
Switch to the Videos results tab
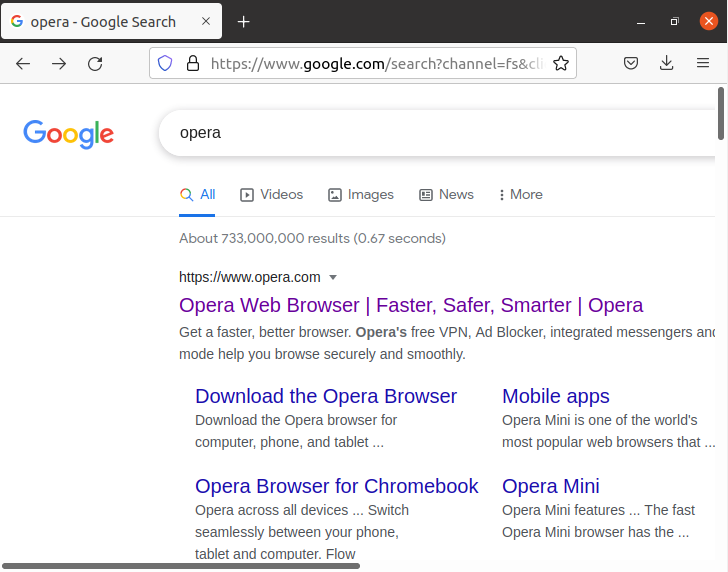(272, 195)
